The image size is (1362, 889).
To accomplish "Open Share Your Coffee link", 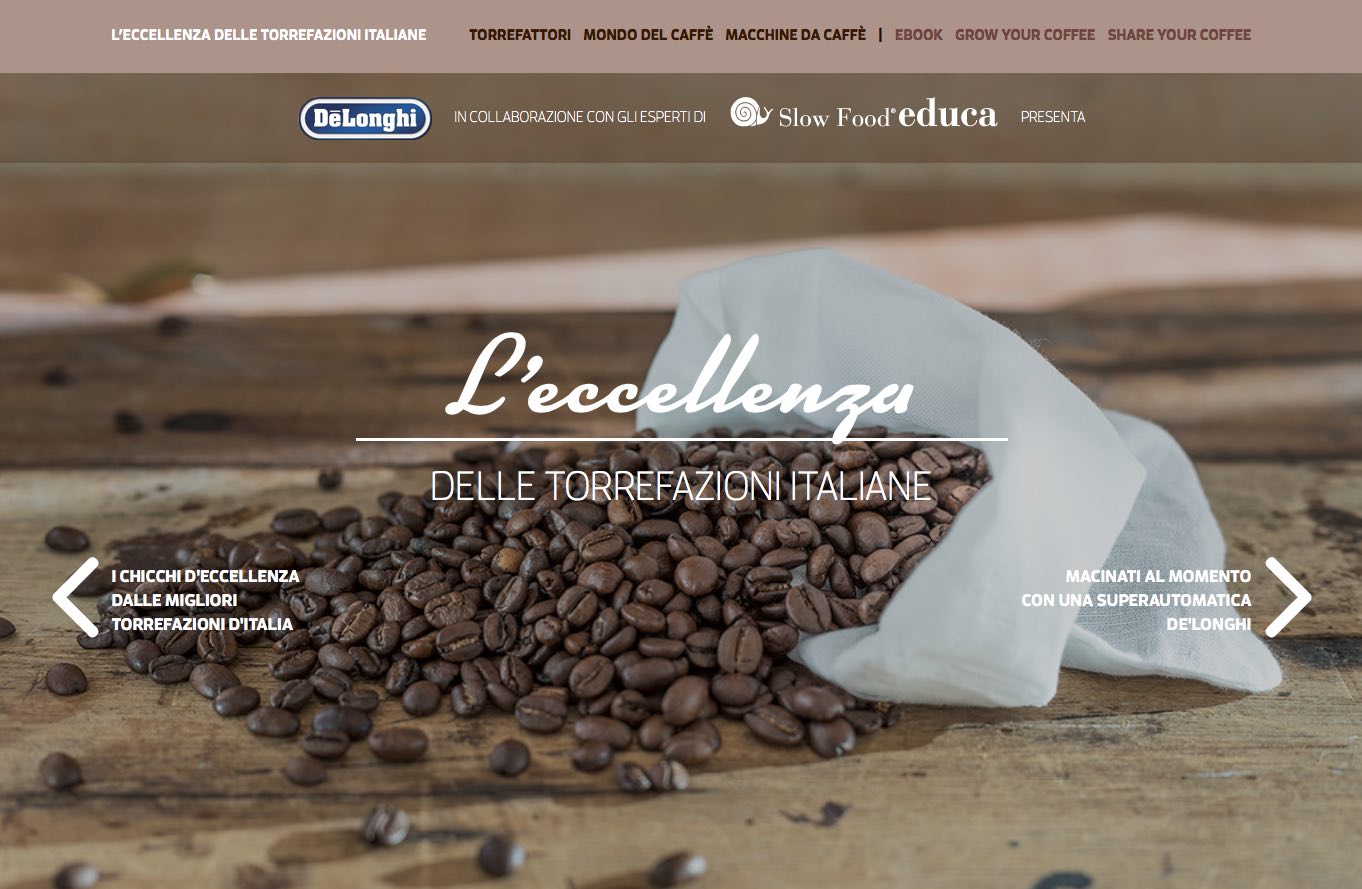I will tap(1179, 35).
